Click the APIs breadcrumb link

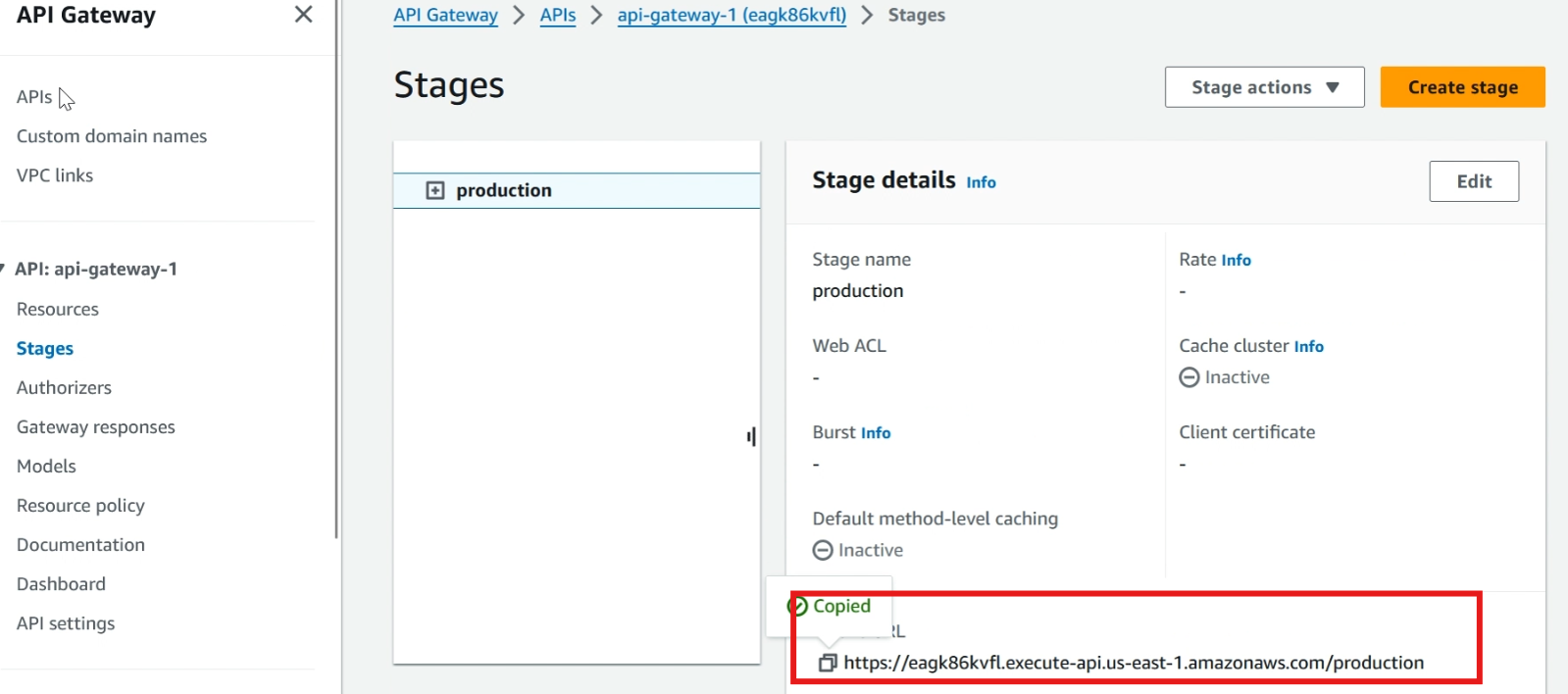tap(558, 15)
